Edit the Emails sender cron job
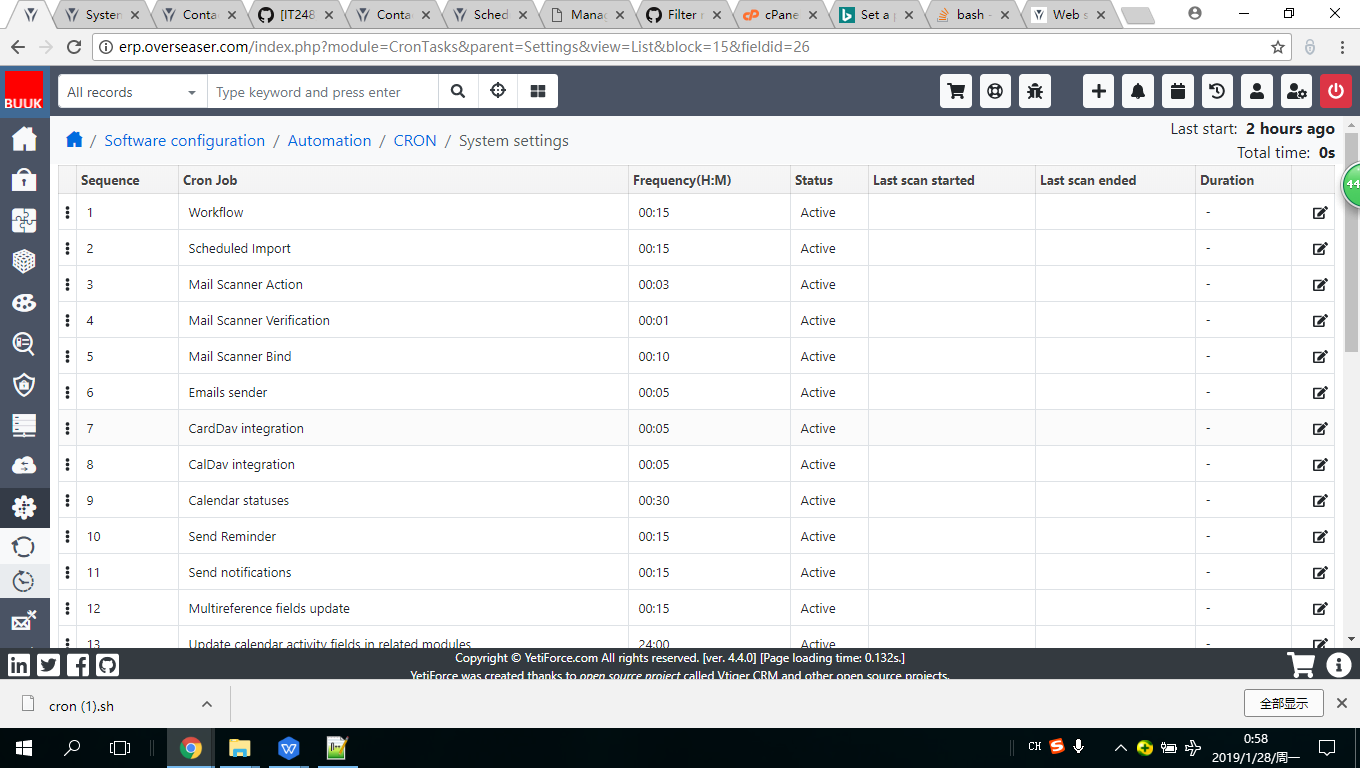This screenshot has height=768, width=1360. (1320, 392)
